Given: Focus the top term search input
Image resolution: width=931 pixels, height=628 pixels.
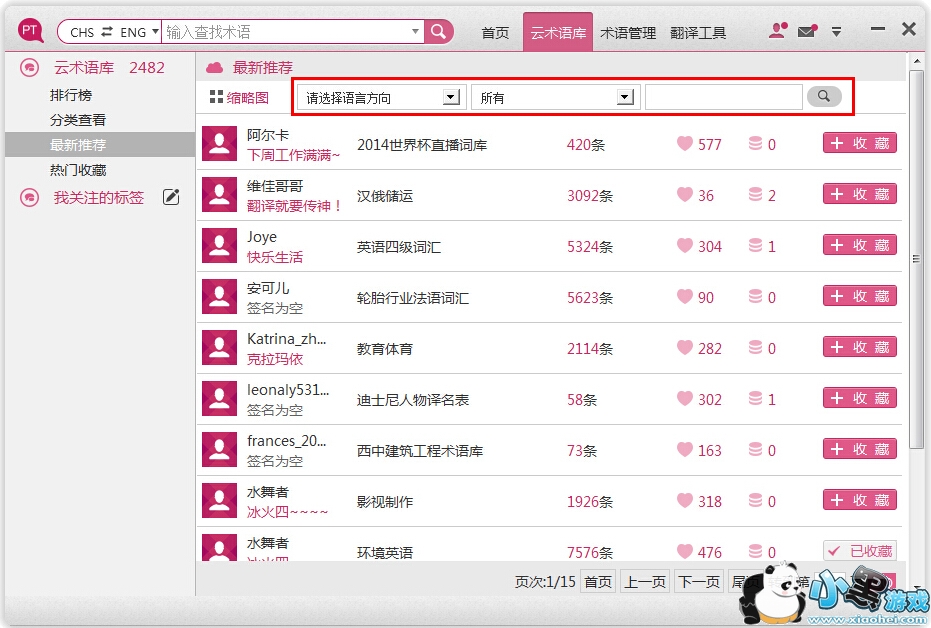Looking at the screenshot, I should tap(286, 31).
